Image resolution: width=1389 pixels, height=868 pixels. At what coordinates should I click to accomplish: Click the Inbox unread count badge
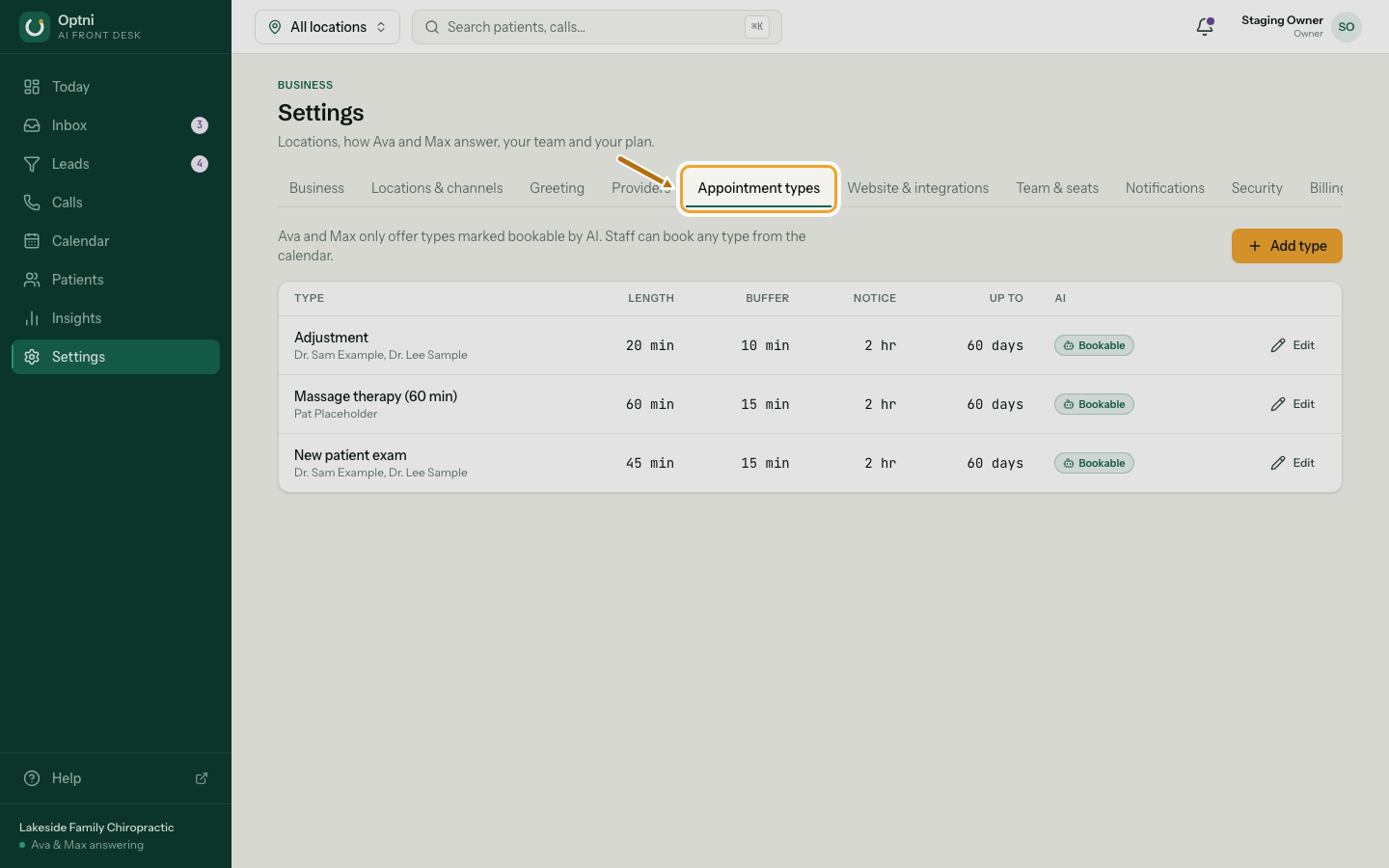pyautogui.click(x=200, y=125)
